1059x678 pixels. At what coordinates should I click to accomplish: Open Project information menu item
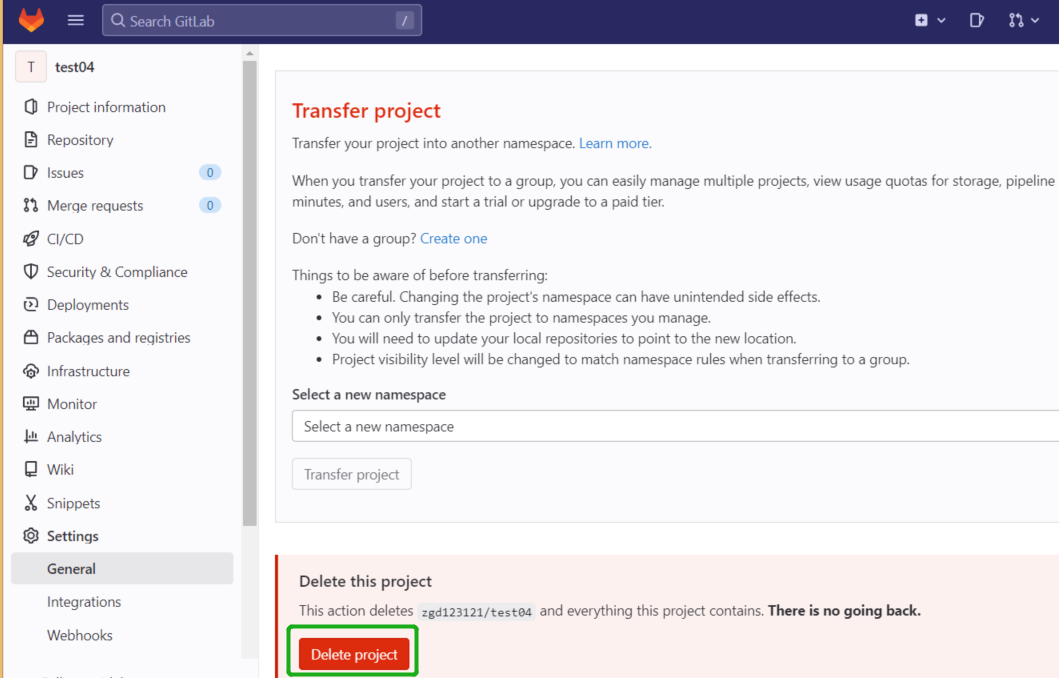(106, 107)
